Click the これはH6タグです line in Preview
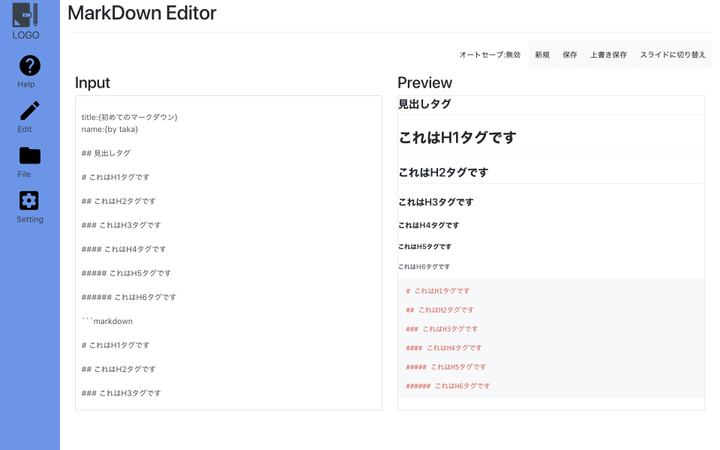 coord(424,266)
